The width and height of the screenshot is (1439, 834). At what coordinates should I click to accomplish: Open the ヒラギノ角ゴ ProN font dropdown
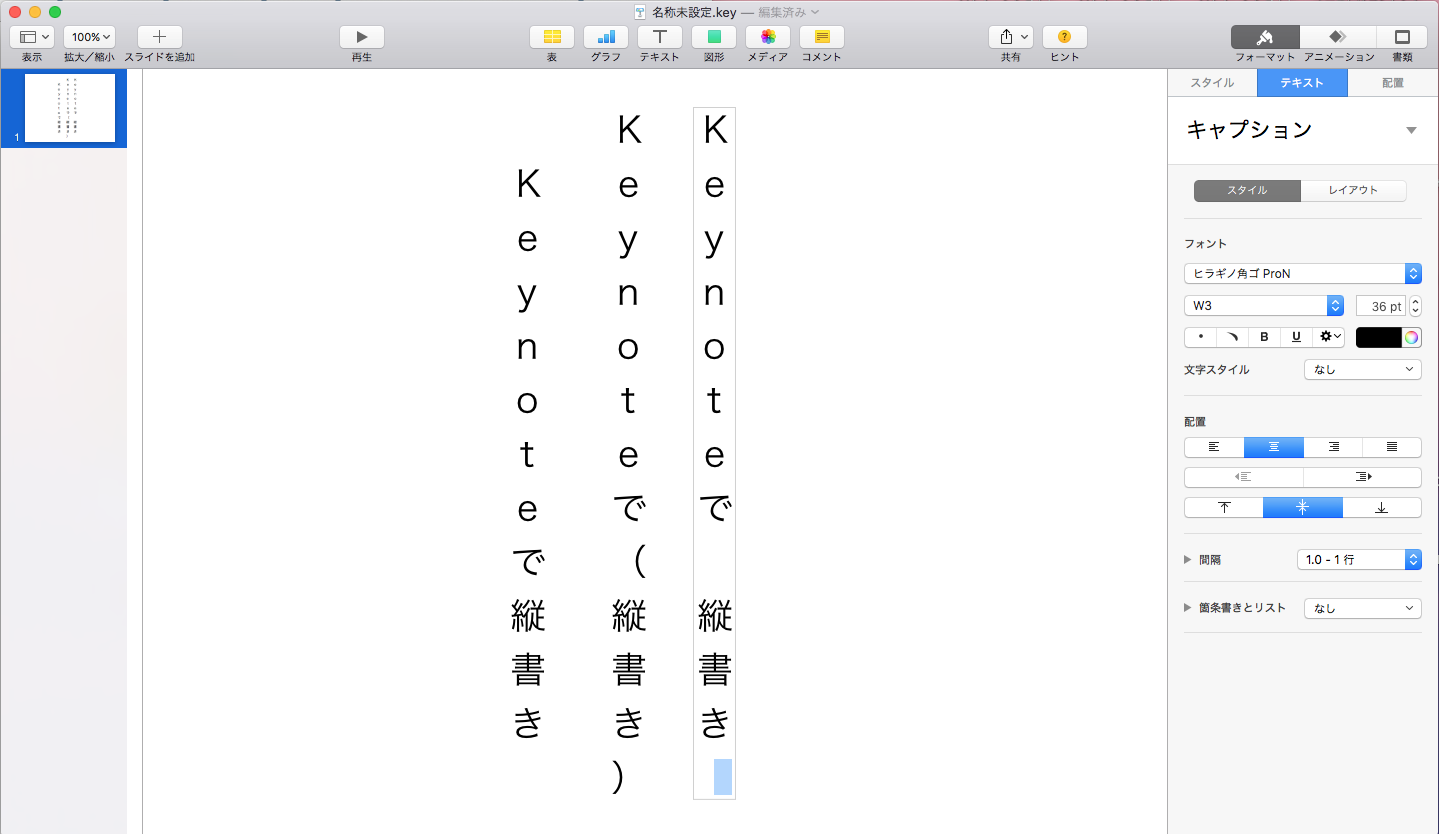(1302, 273)
